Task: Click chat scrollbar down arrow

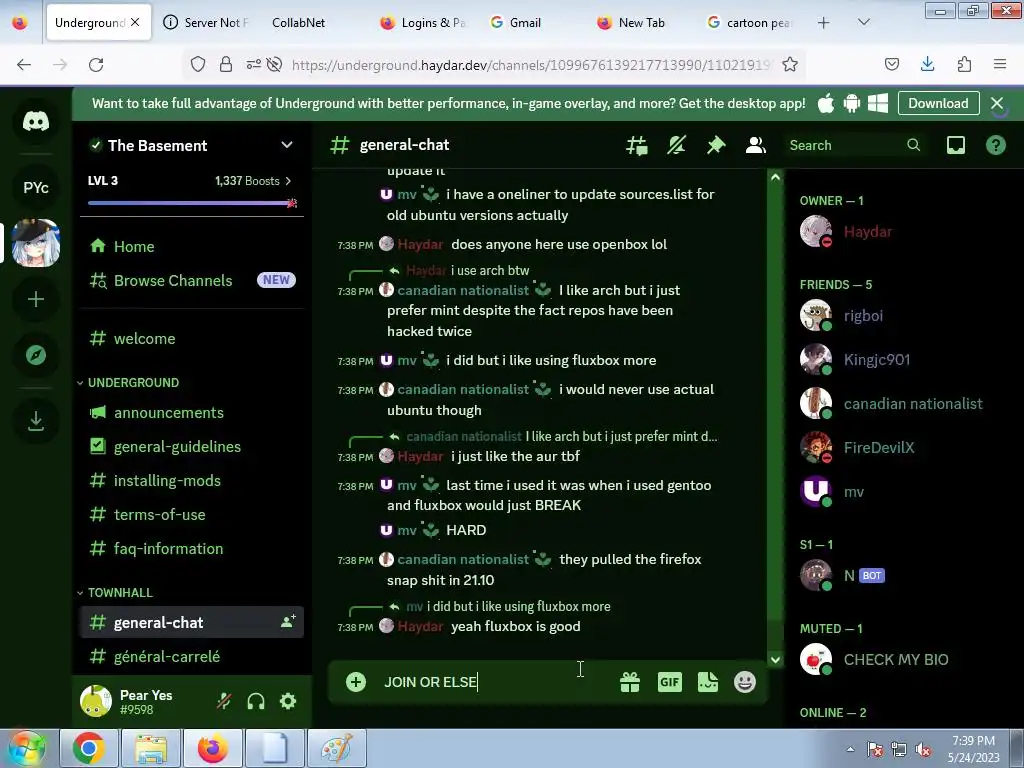Action: (775, 660)
